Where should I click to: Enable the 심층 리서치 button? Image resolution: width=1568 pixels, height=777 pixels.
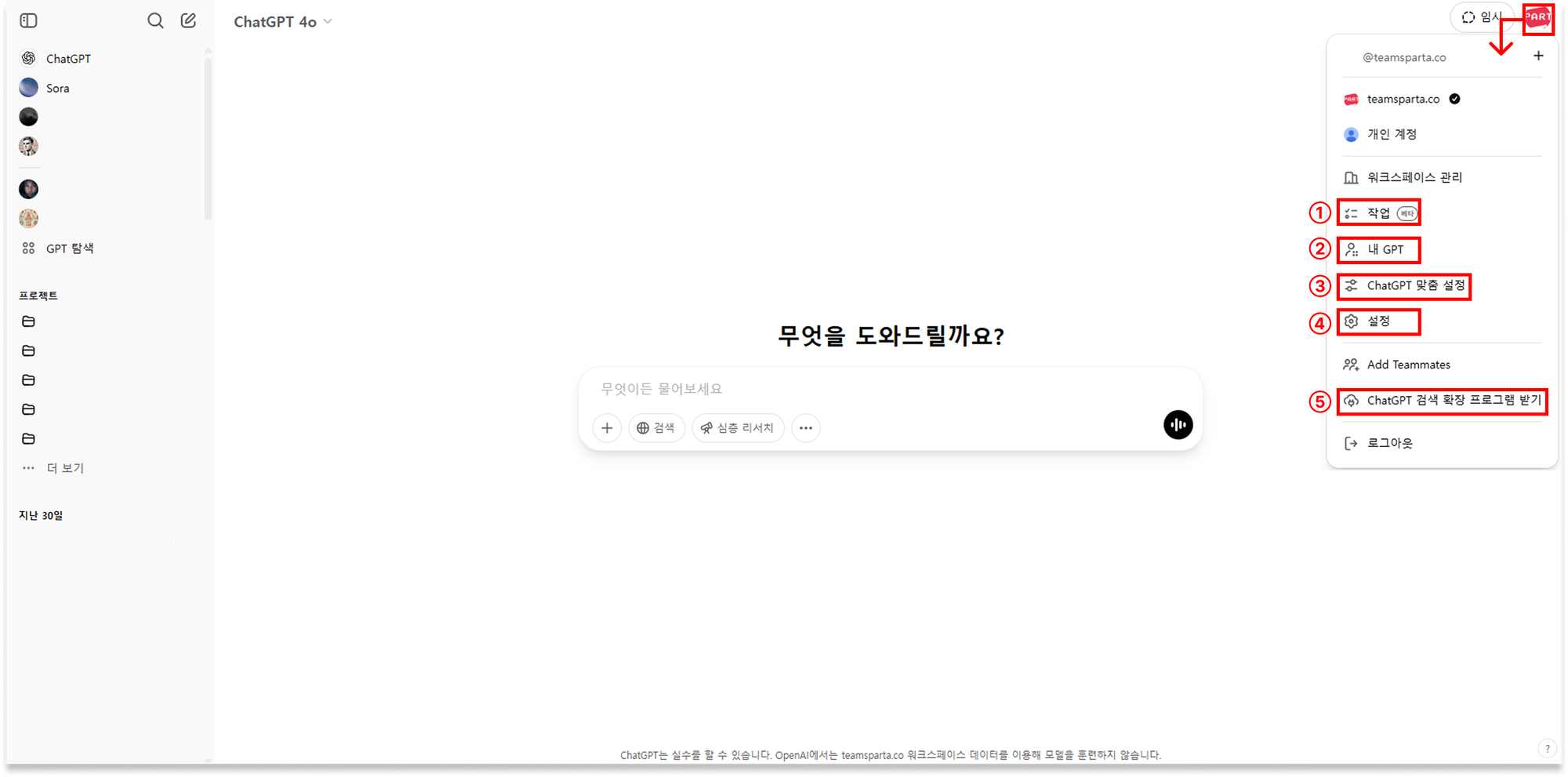[738, 428]
